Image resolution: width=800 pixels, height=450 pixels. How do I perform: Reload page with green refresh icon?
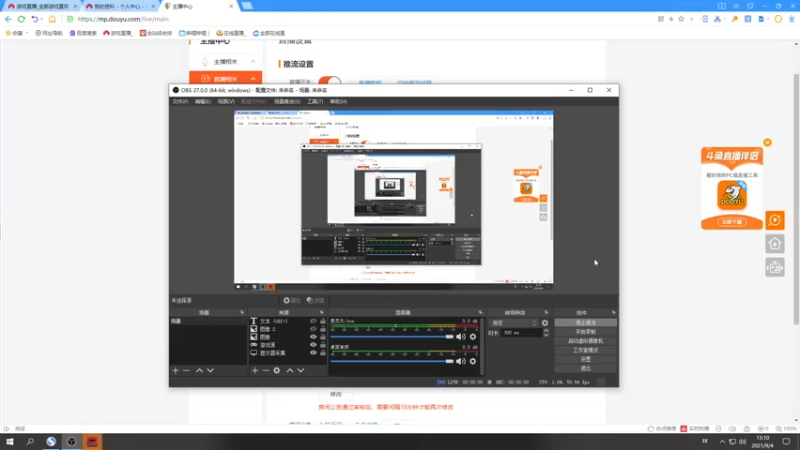click(21, 19)
